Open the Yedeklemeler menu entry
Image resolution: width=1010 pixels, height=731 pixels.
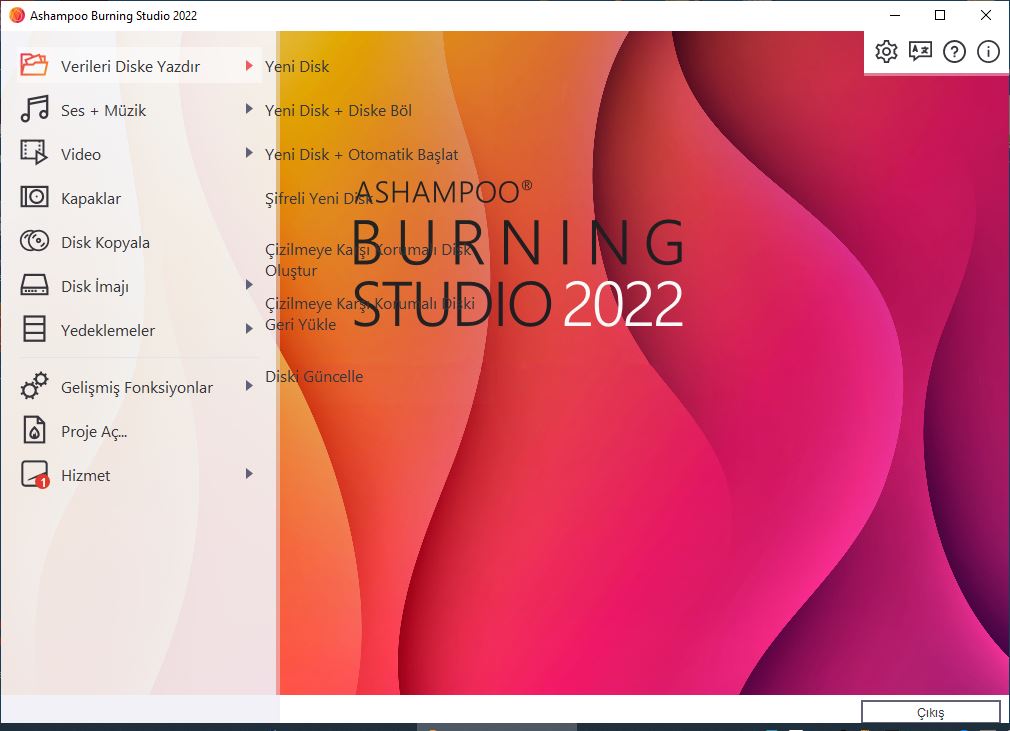coord(139,329)
